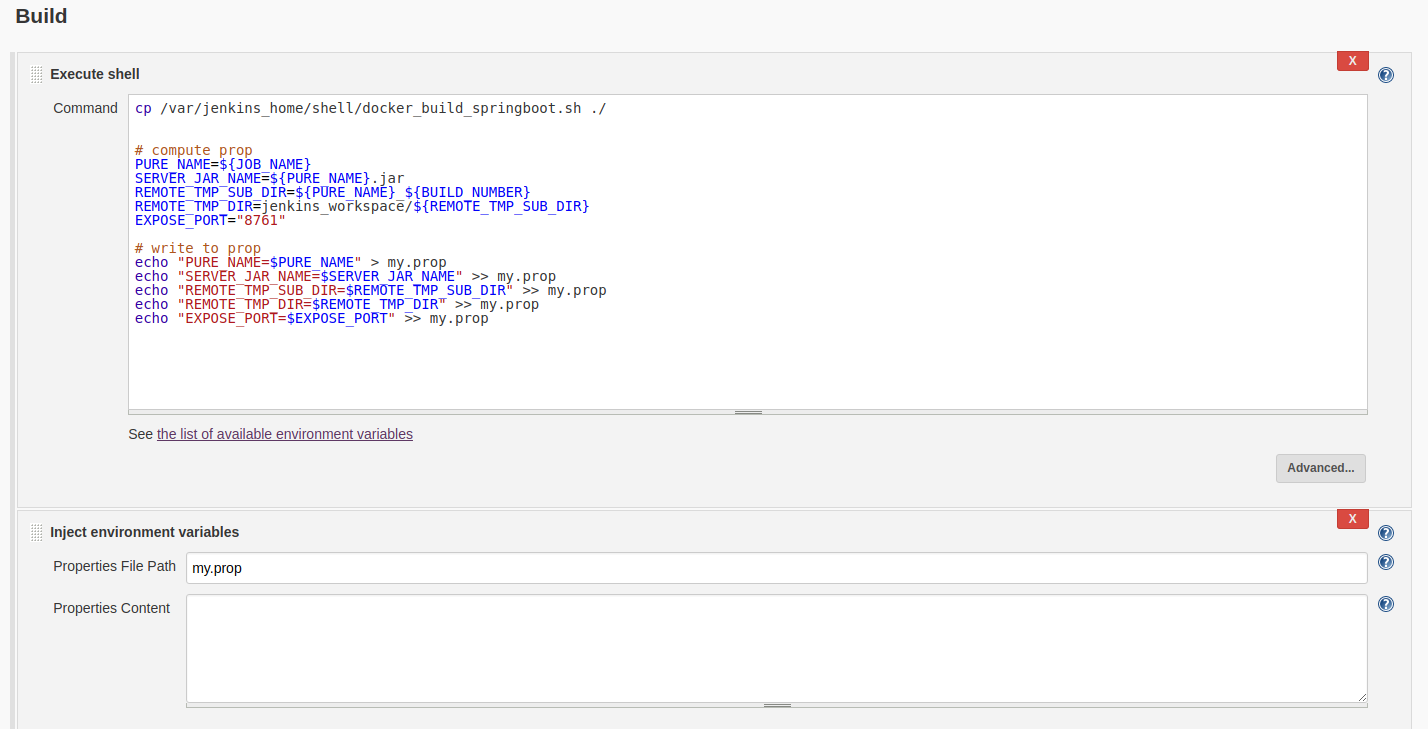Viewport: 1428px width, 729px height.
Task: Click the Build section heading
Action: coord(41,17)
